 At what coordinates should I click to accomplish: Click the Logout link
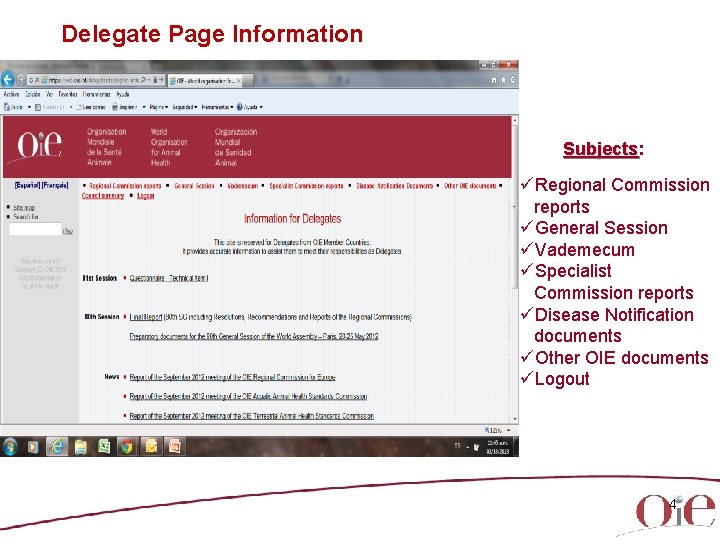tap(146, 196)
